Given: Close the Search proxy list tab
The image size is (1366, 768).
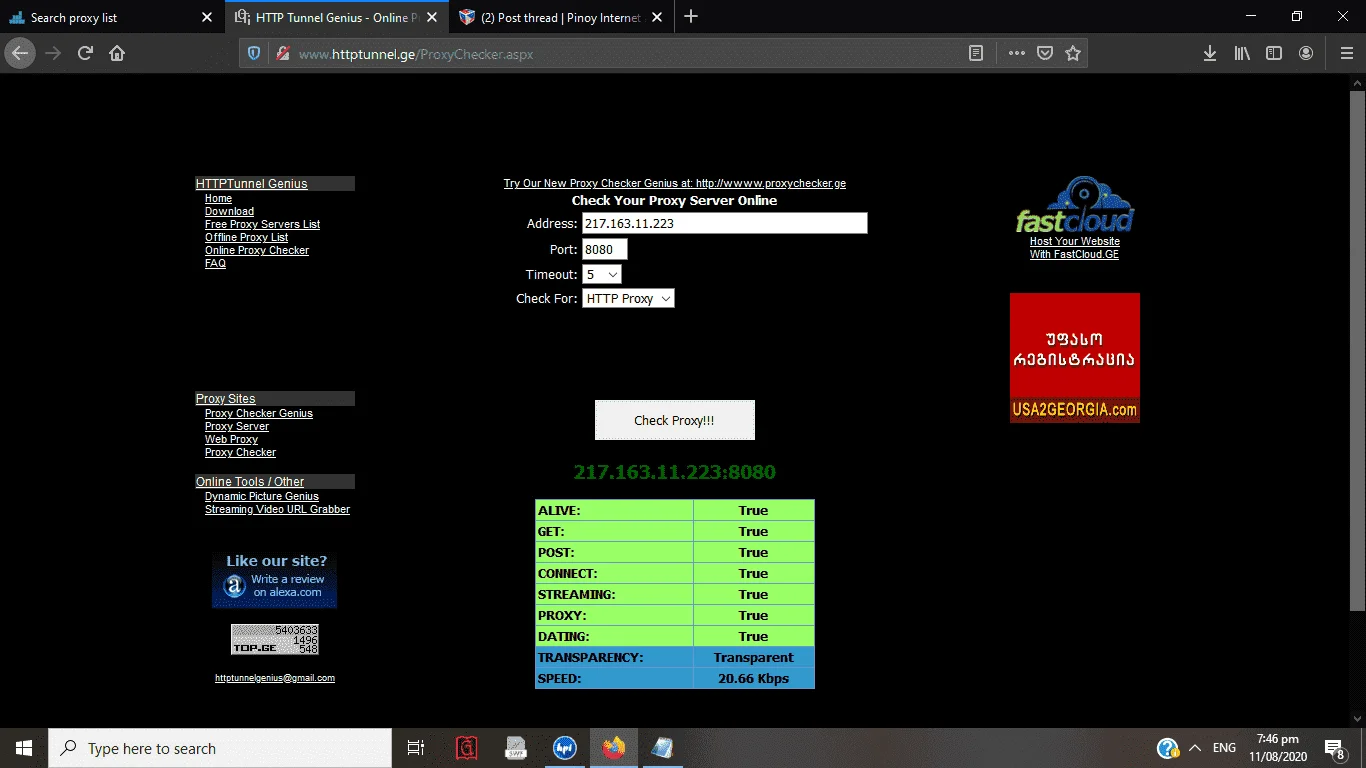Looking at the screenshot, I should [x=207, y=17].
